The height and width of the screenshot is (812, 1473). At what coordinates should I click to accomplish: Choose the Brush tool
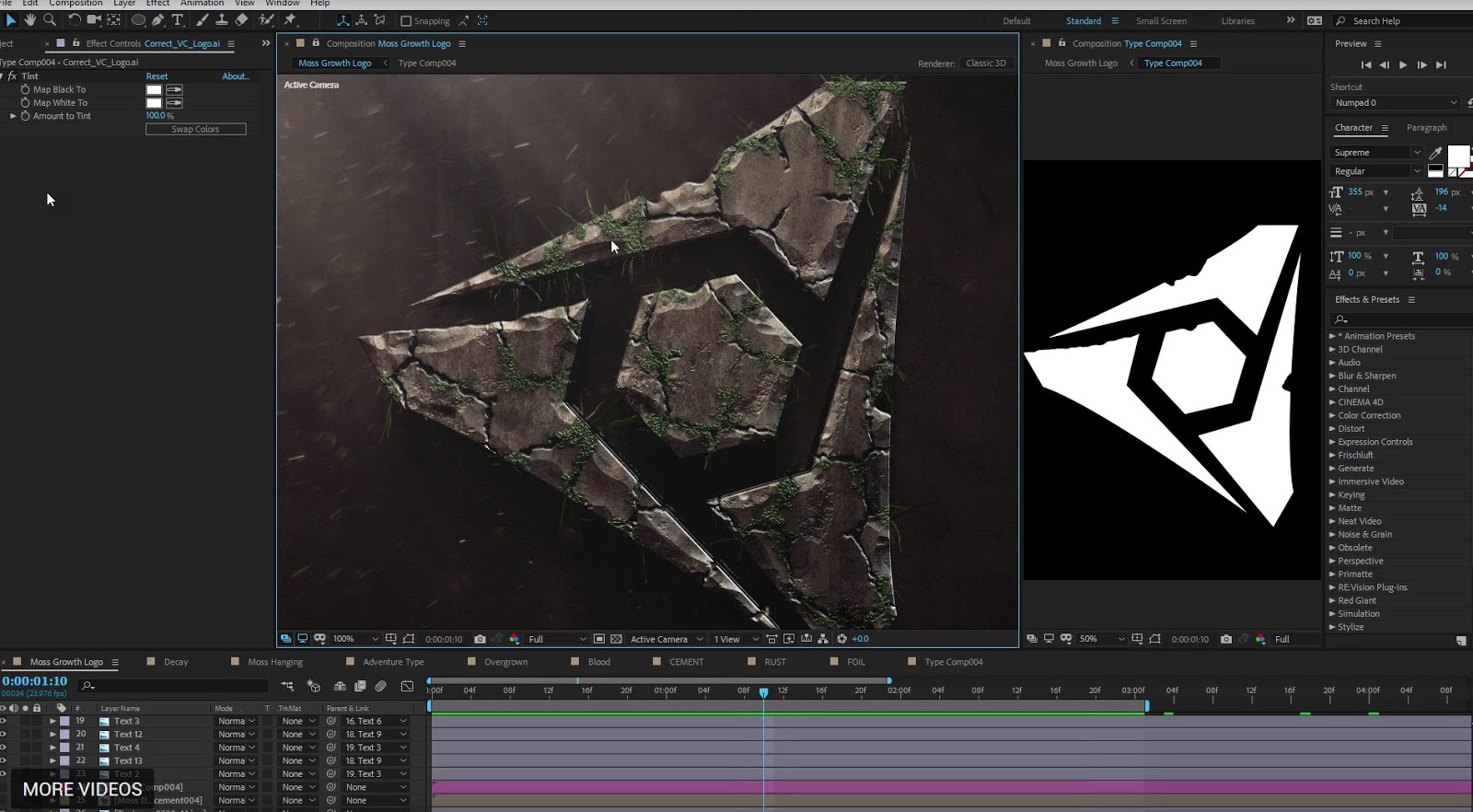click(203, 19)
